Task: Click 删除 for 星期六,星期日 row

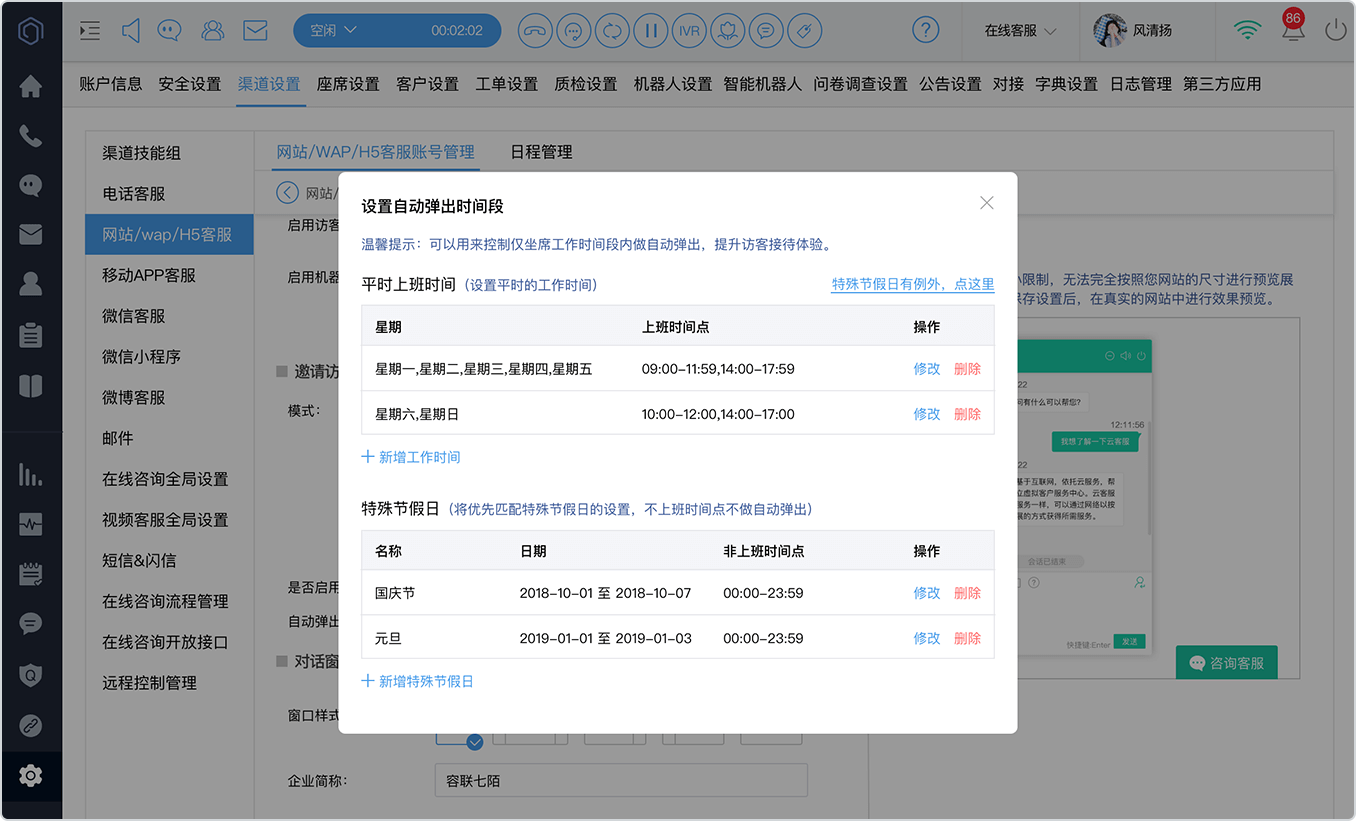Action: click(967, 414)
